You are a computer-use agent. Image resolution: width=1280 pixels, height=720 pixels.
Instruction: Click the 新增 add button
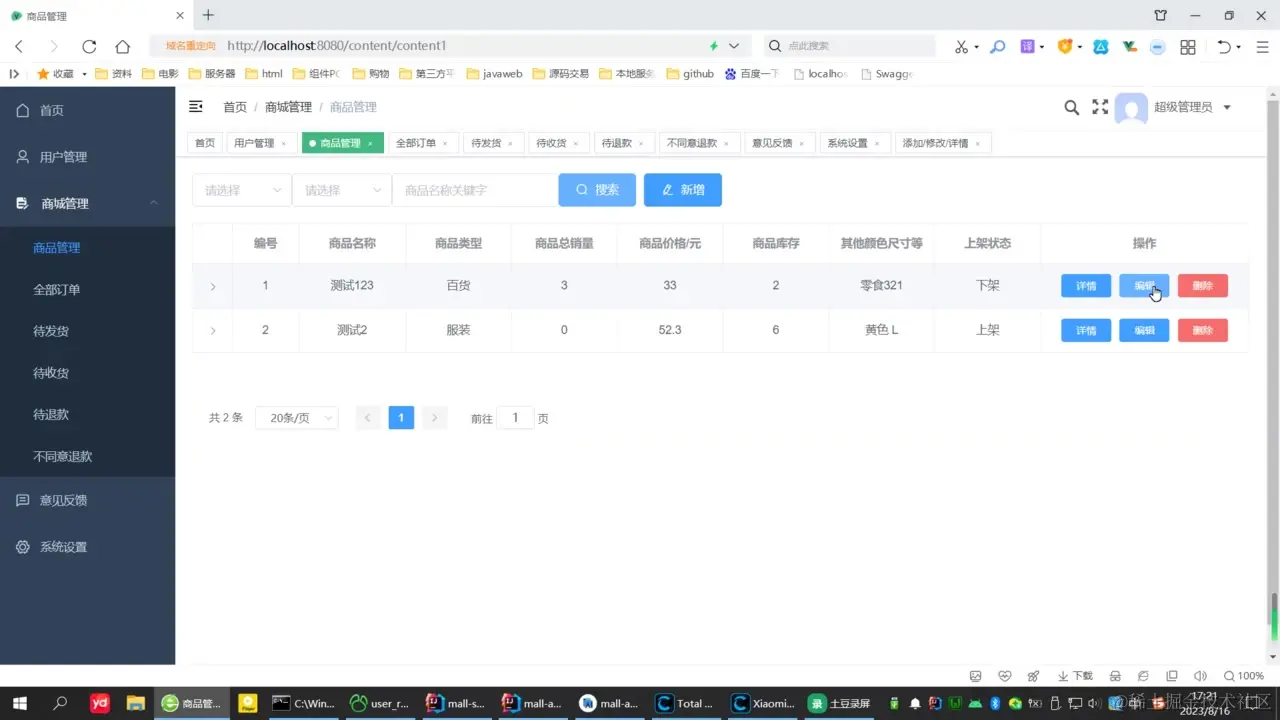coord(683,190)
